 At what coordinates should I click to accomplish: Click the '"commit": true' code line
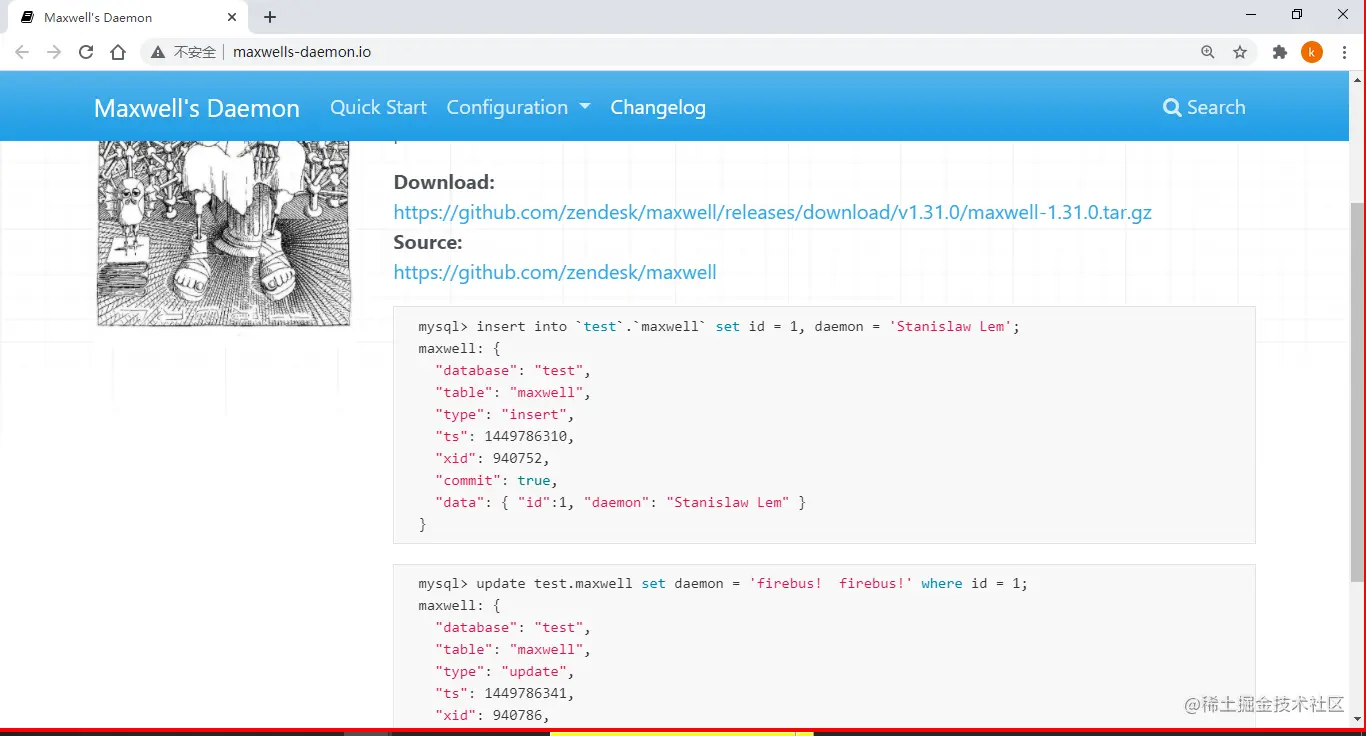[497, 480]
